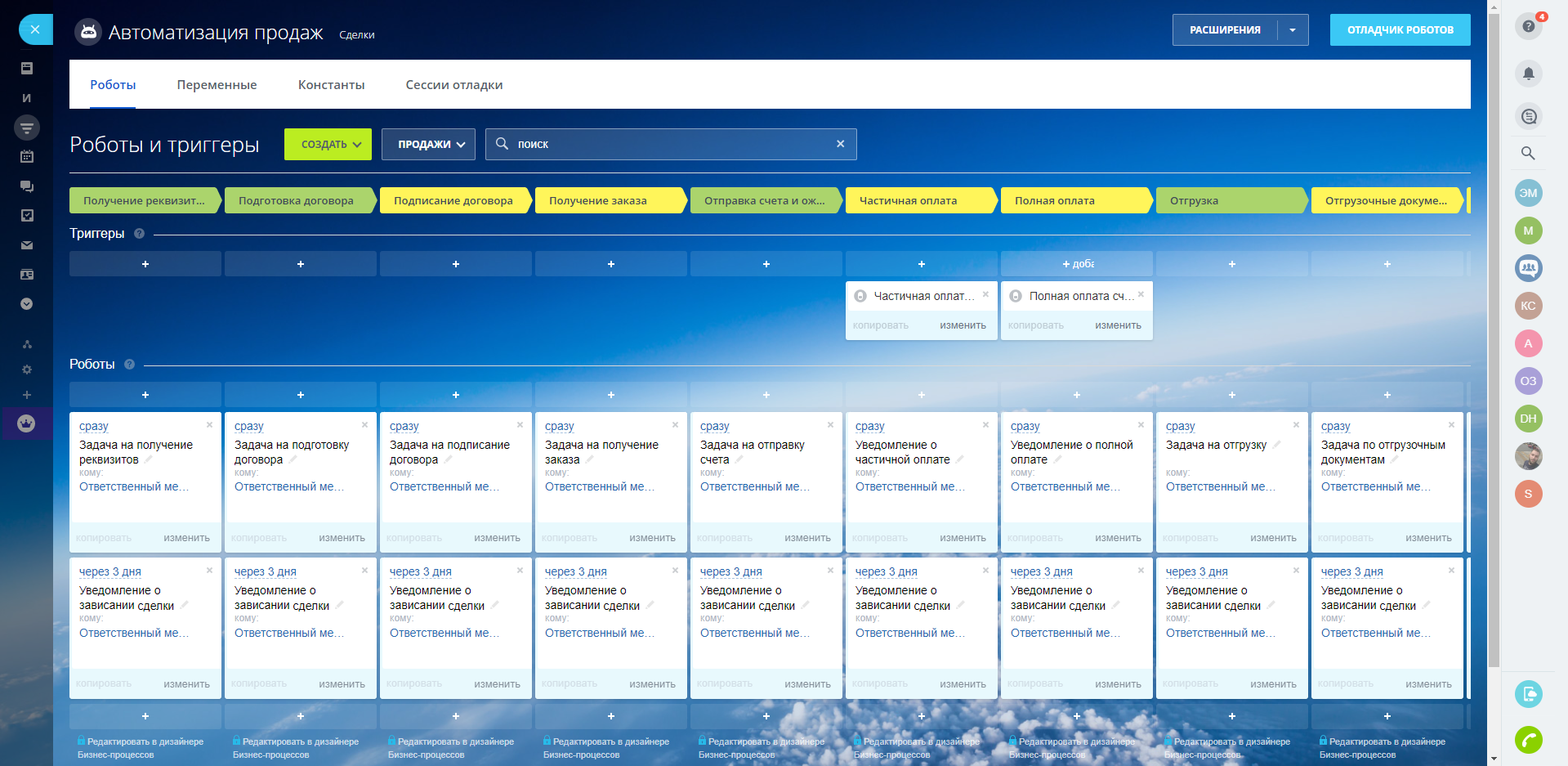Open the settings gear in left sidebar
Viewport: 1568px width, 766px height.
27,370
